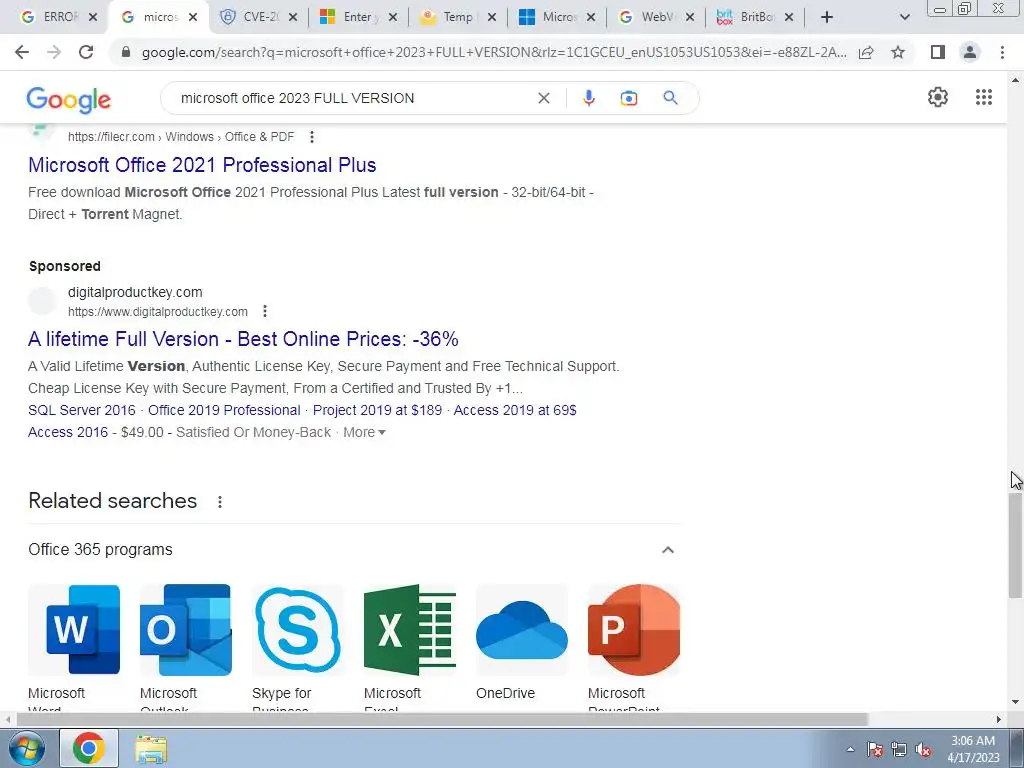Click the Action Center flag icon
Screen dimensions: 1024x768
click(875, 750)
